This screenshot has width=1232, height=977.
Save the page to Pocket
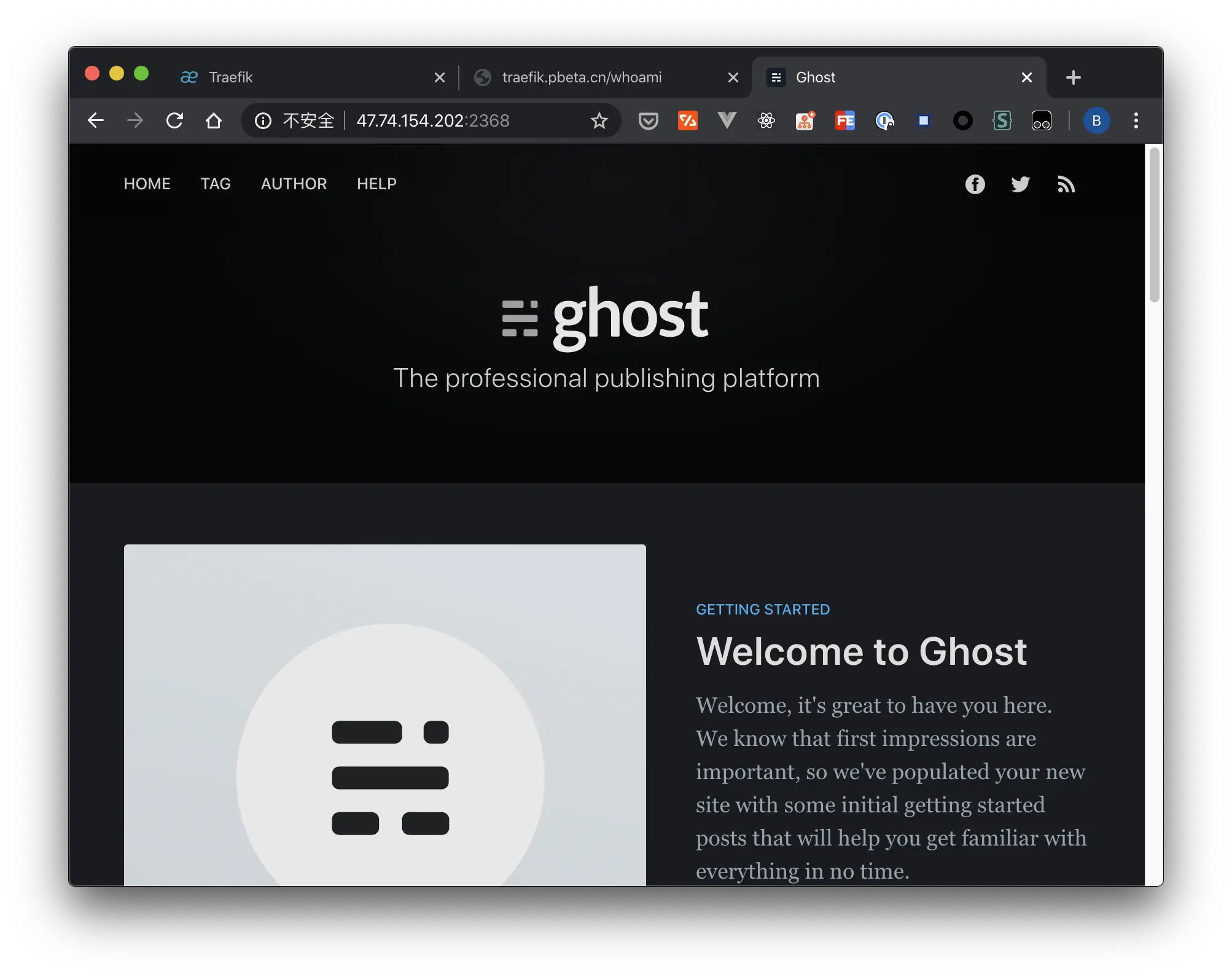648,120
